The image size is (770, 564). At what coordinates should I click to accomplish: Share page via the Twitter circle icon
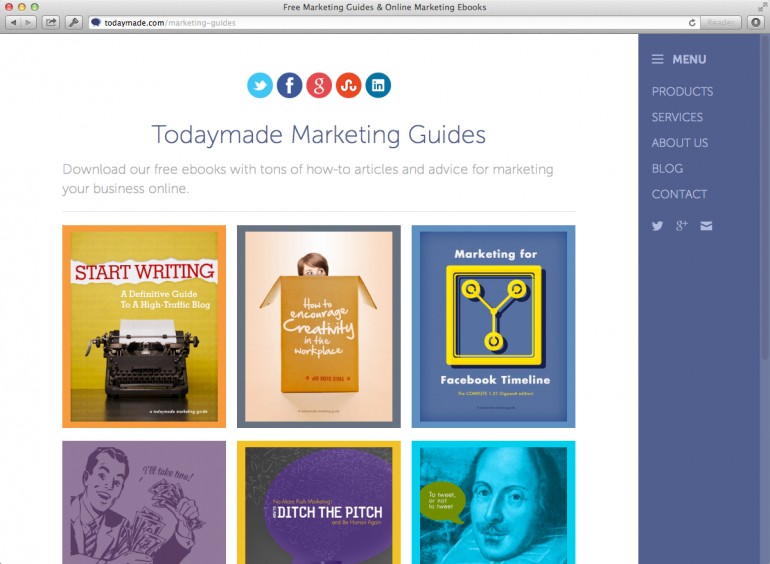click(x=260, y=85)
